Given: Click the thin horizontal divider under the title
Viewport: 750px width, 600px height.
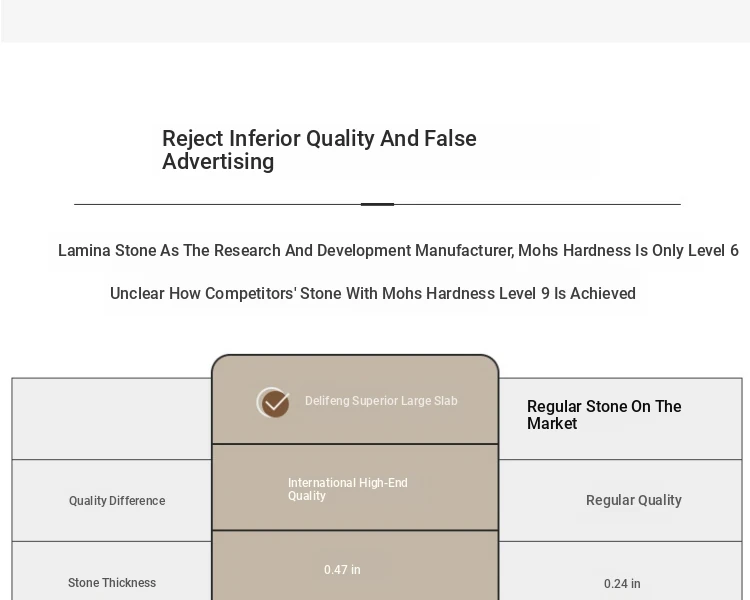Looking at the screenshot, I should [x=377, y=204].
